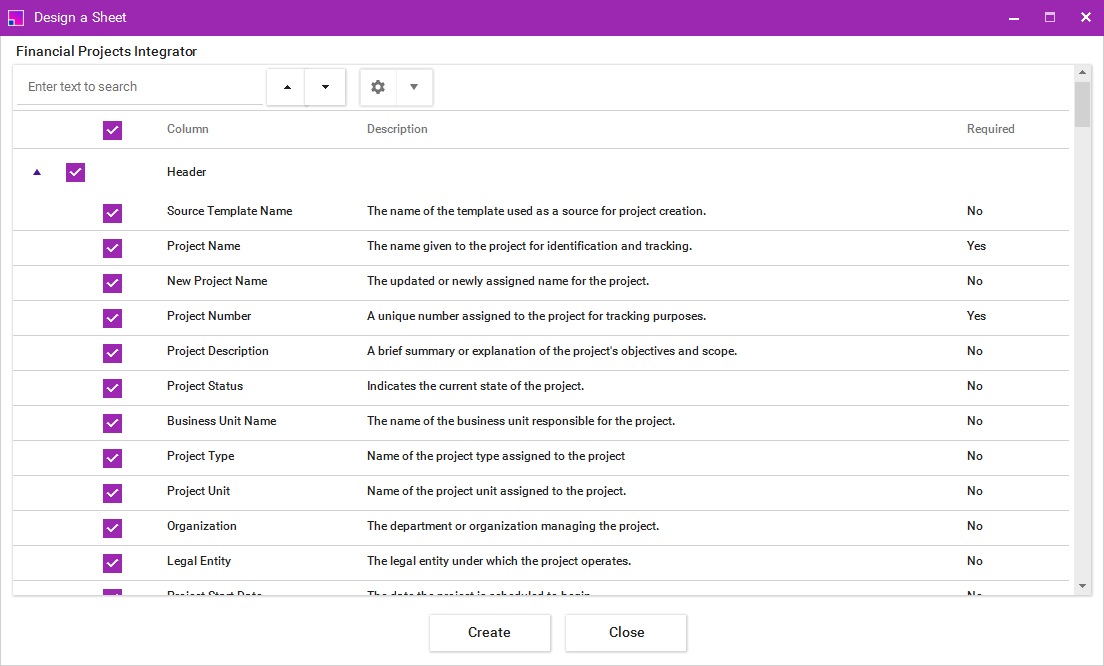Toggle the select-all checkbox in column header
1104x666 pixels.
[x=113, y=130]
